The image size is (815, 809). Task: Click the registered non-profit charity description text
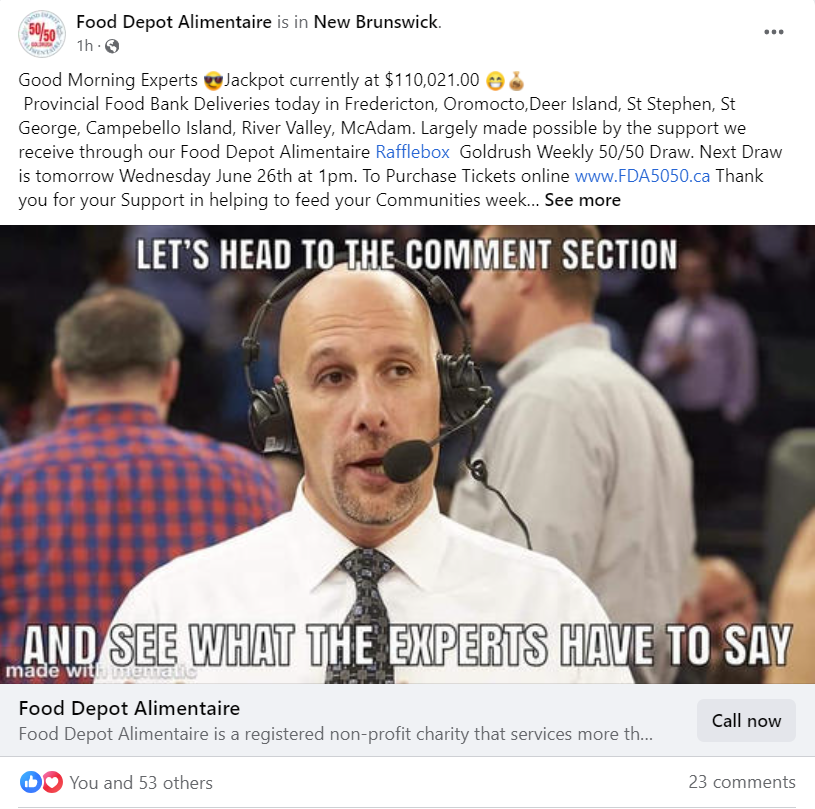(x=335, y=734)
